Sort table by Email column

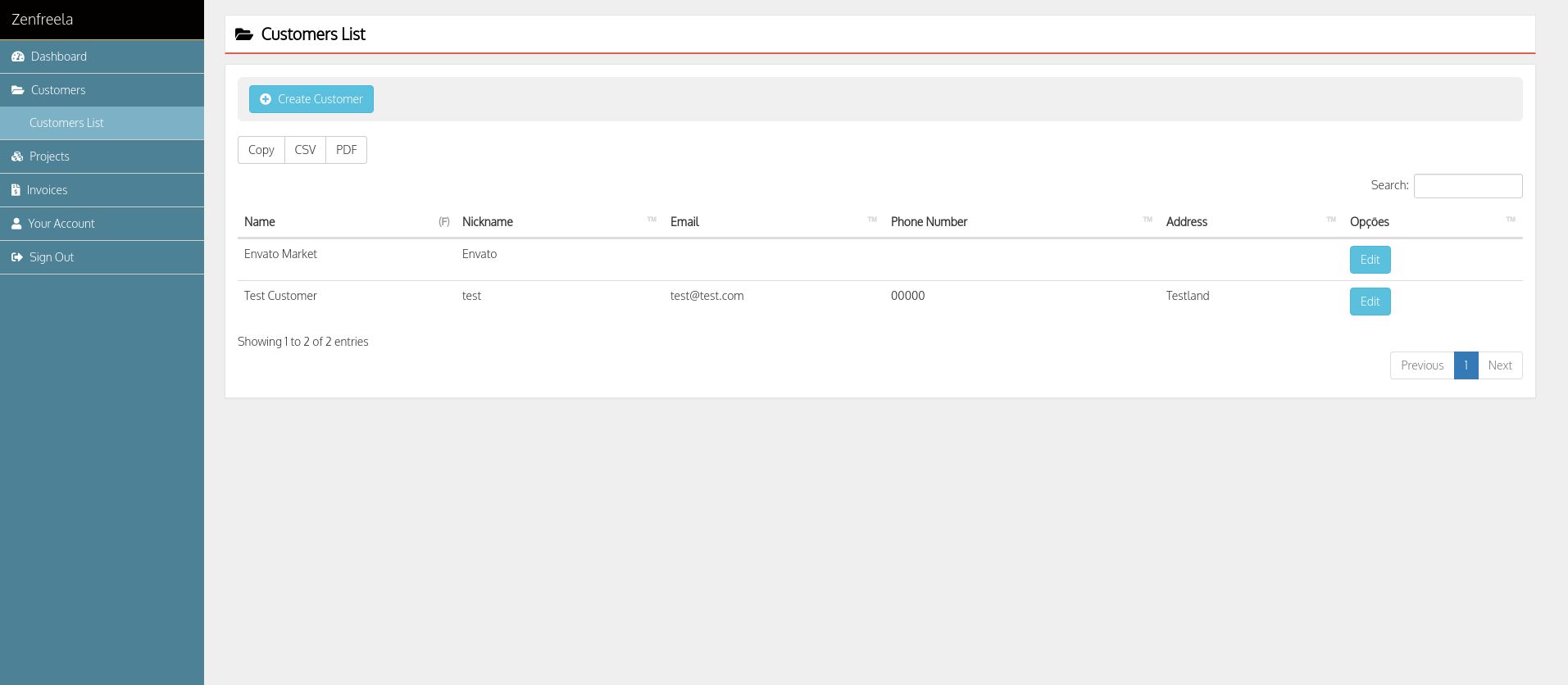pos(684,222)
